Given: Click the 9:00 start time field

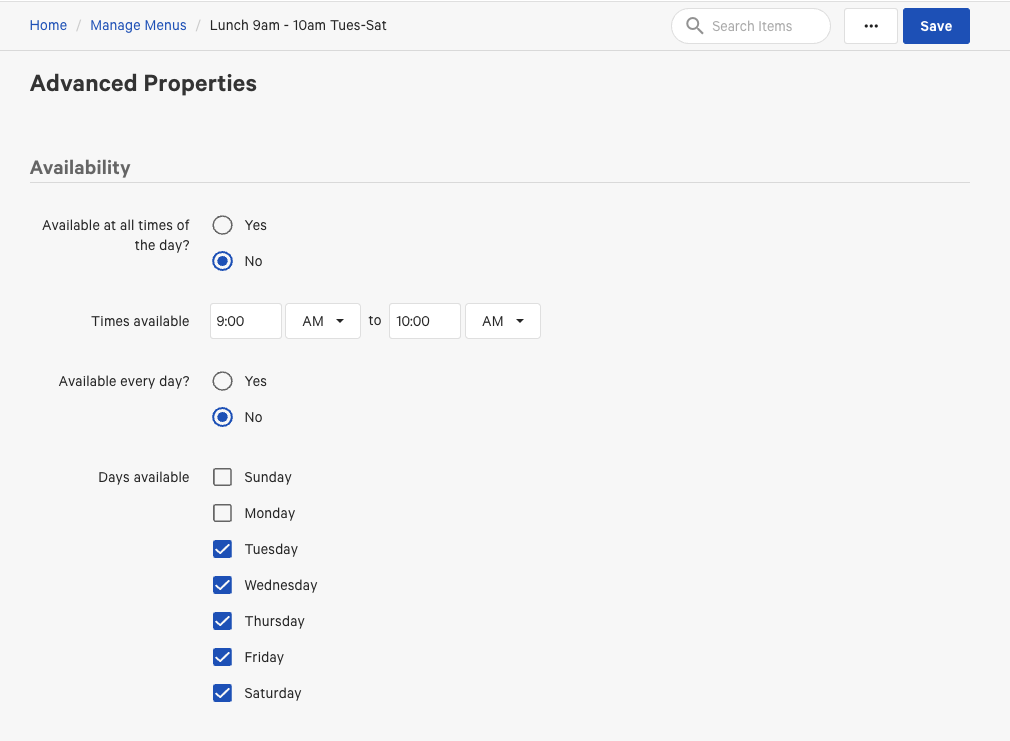Looking at the screenshot, I should tap(246, 321).
